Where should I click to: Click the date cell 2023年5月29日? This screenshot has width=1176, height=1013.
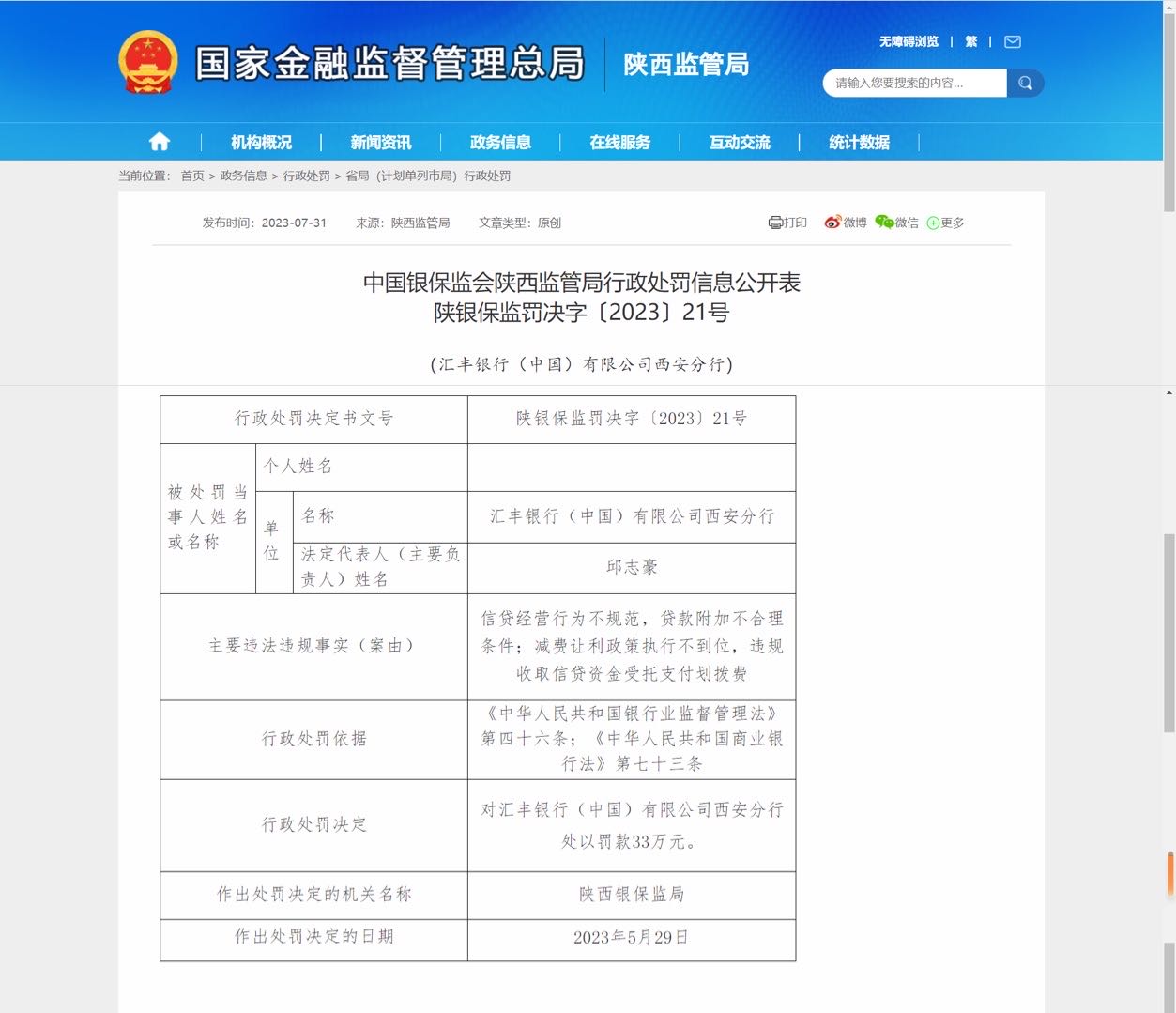point(632,939)
